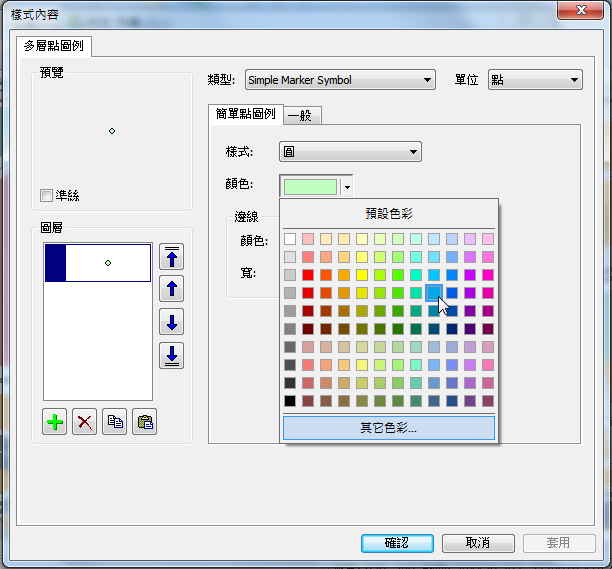Open 其它色彩 more colors option

pyautogui.click(x=389, y=428)
